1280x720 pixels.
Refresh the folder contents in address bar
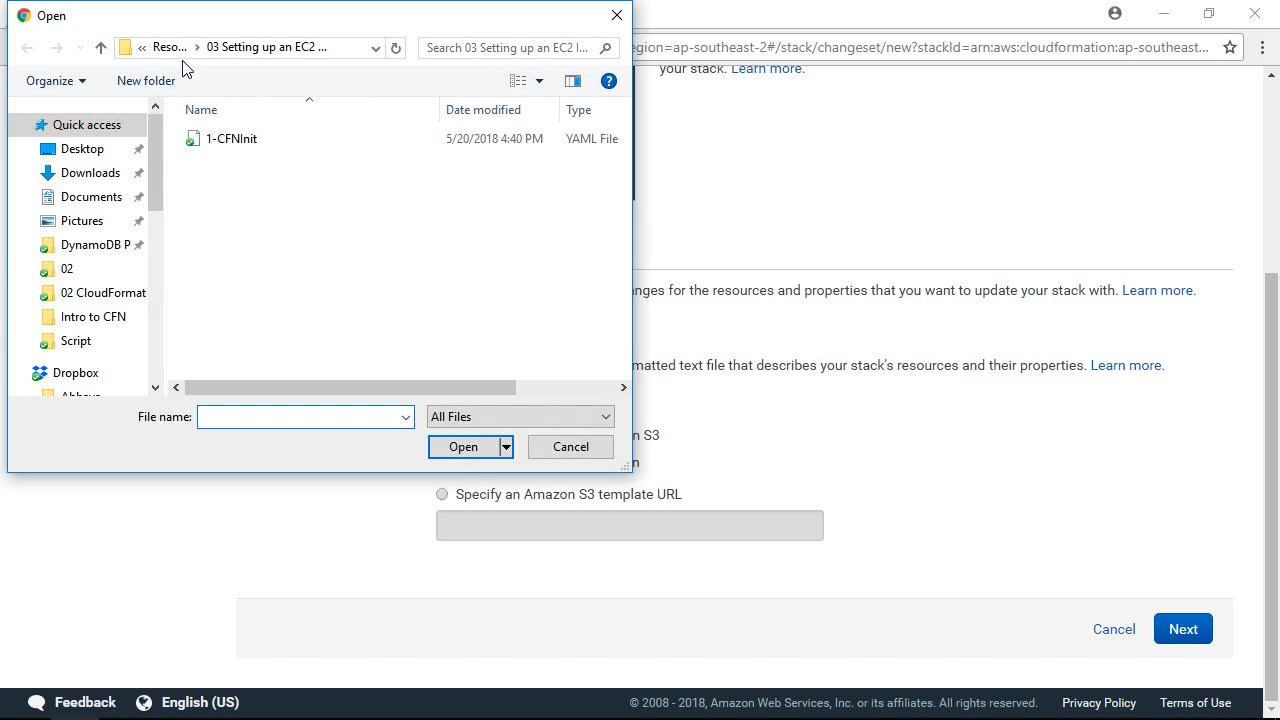click(396, 48)
